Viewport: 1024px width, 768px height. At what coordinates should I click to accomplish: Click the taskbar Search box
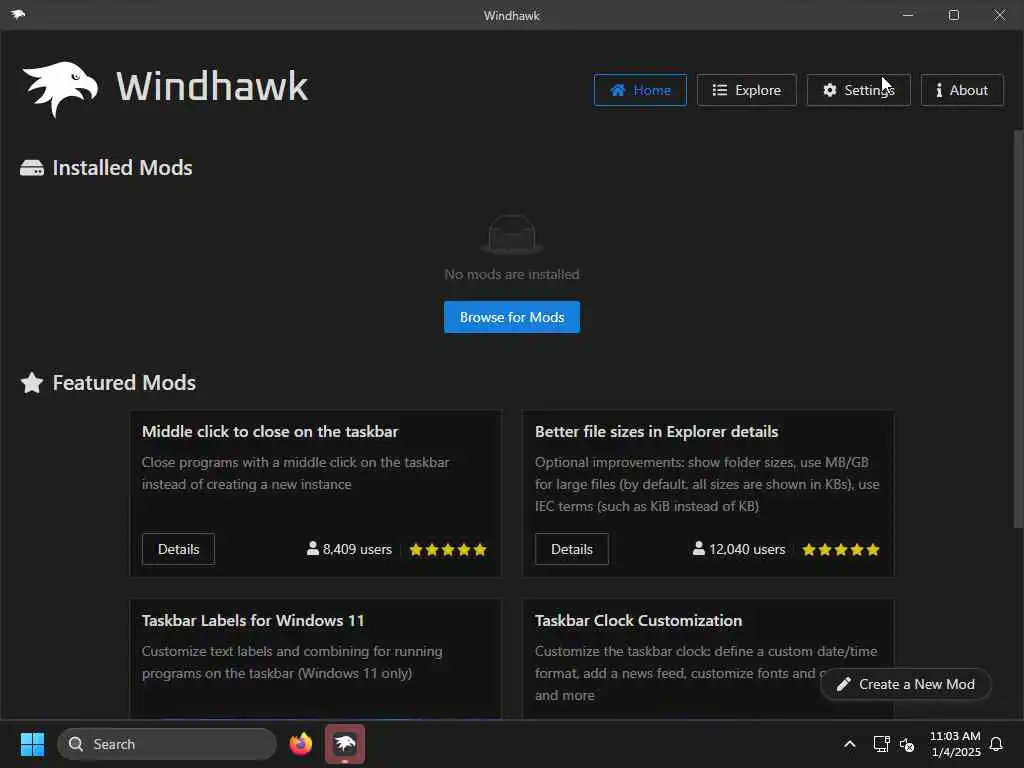coord(167,744)
